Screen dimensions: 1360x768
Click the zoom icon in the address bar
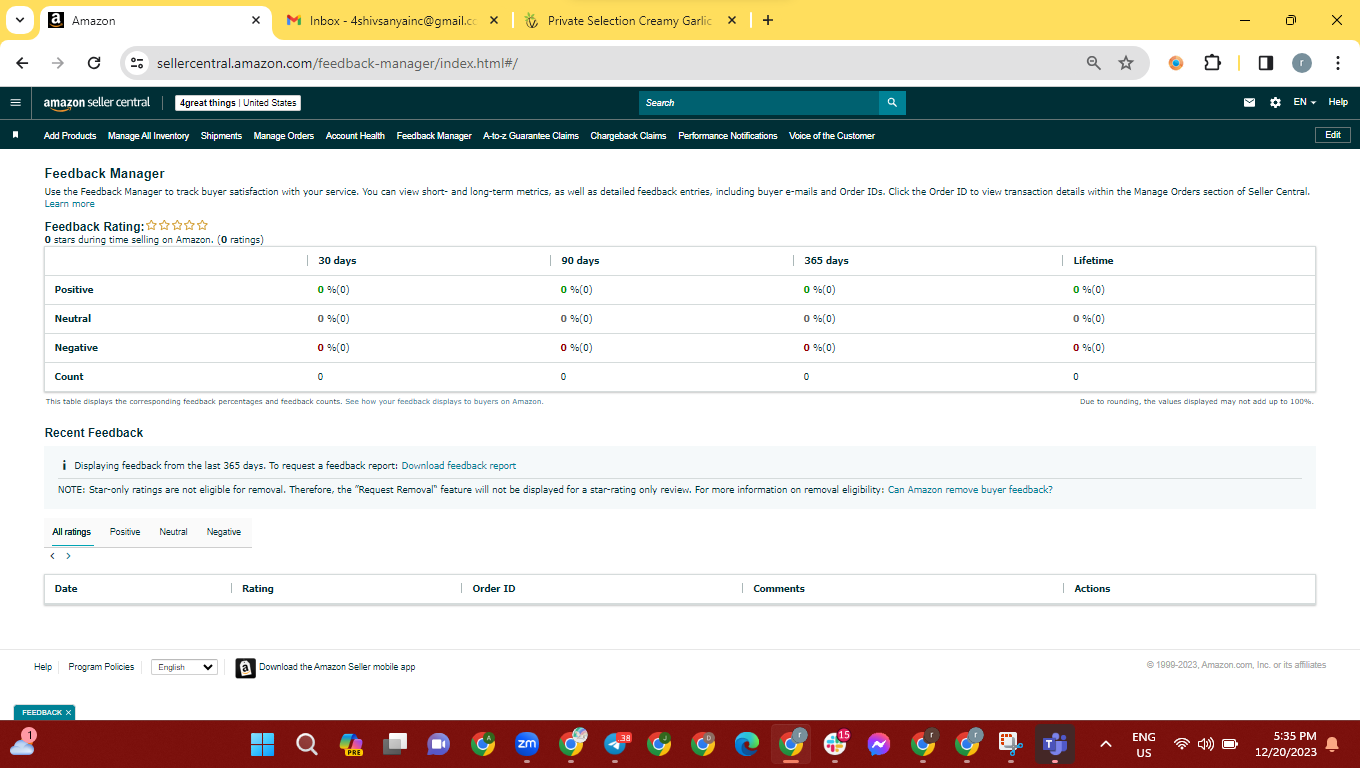pos(1094,63)
